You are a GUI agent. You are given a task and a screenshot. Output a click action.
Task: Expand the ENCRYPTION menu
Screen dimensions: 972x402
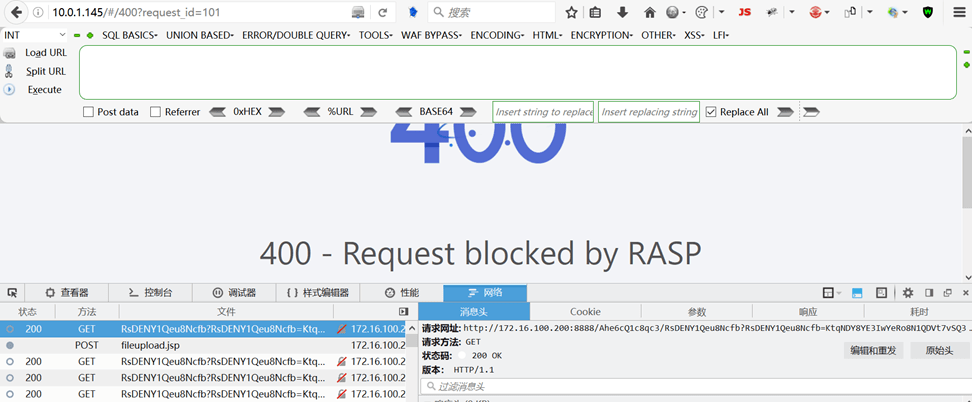tap(601, 35)
